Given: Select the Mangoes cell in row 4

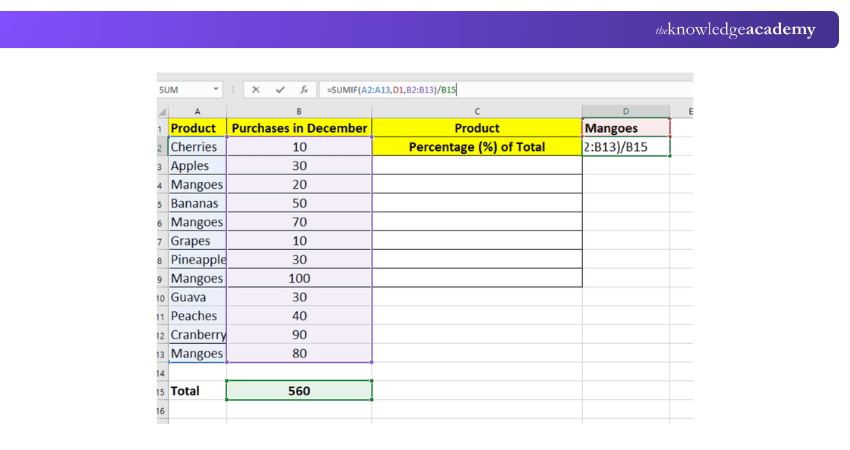Looking at the screenshot, I should pos(197,184).
